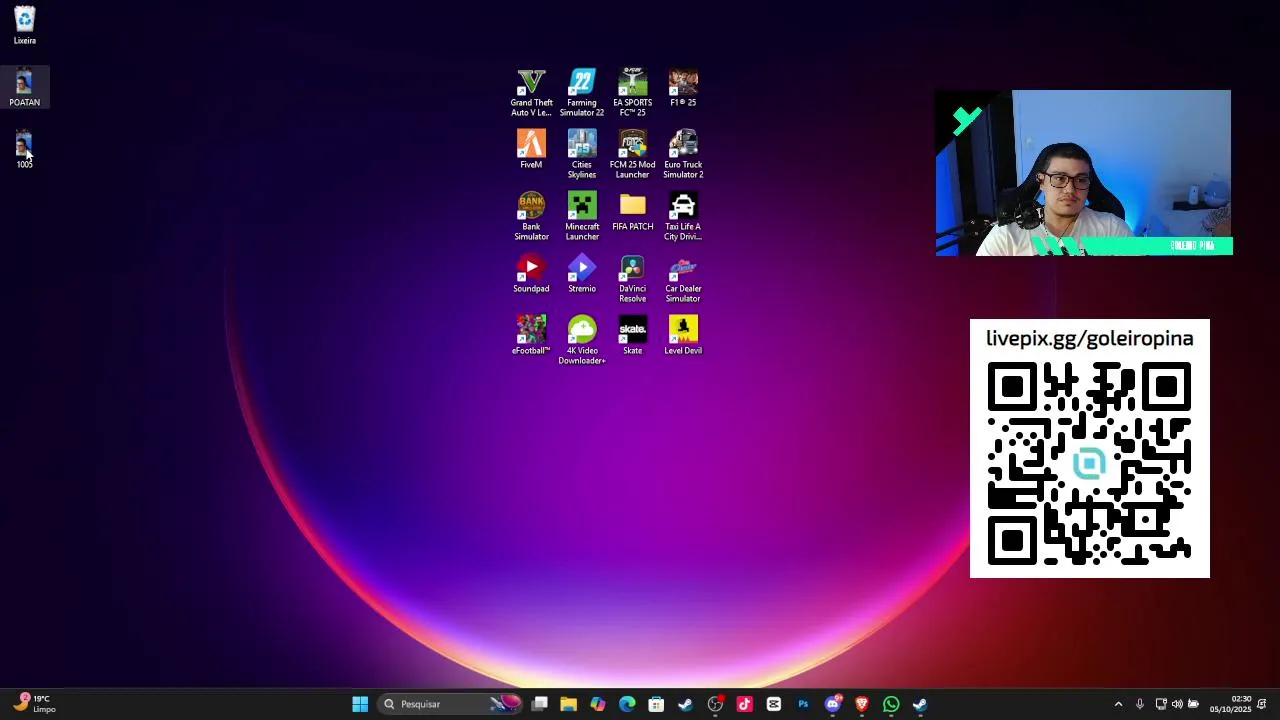Open the Stremio shortcut

coord(582,274)
